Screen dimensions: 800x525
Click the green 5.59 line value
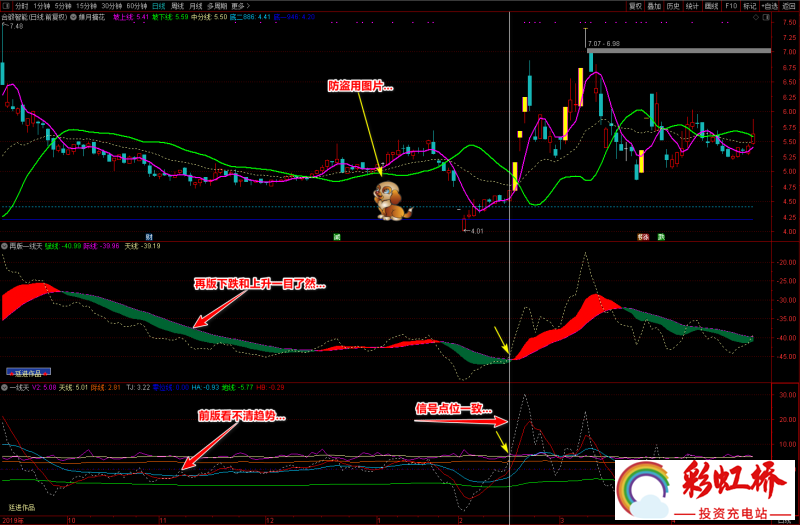tap(170, 17)
